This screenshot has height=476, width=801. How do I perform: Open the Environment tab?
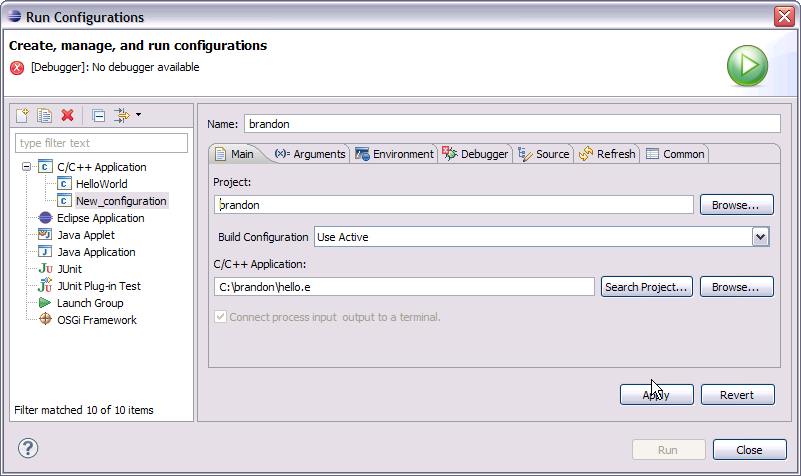point(394,154)
